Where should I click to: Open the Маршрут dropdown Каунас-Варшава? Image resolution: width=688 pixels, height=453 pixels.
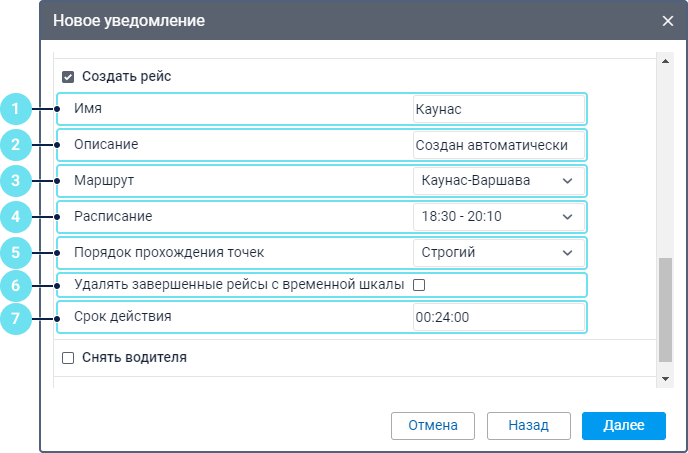[x=498, y=181]
